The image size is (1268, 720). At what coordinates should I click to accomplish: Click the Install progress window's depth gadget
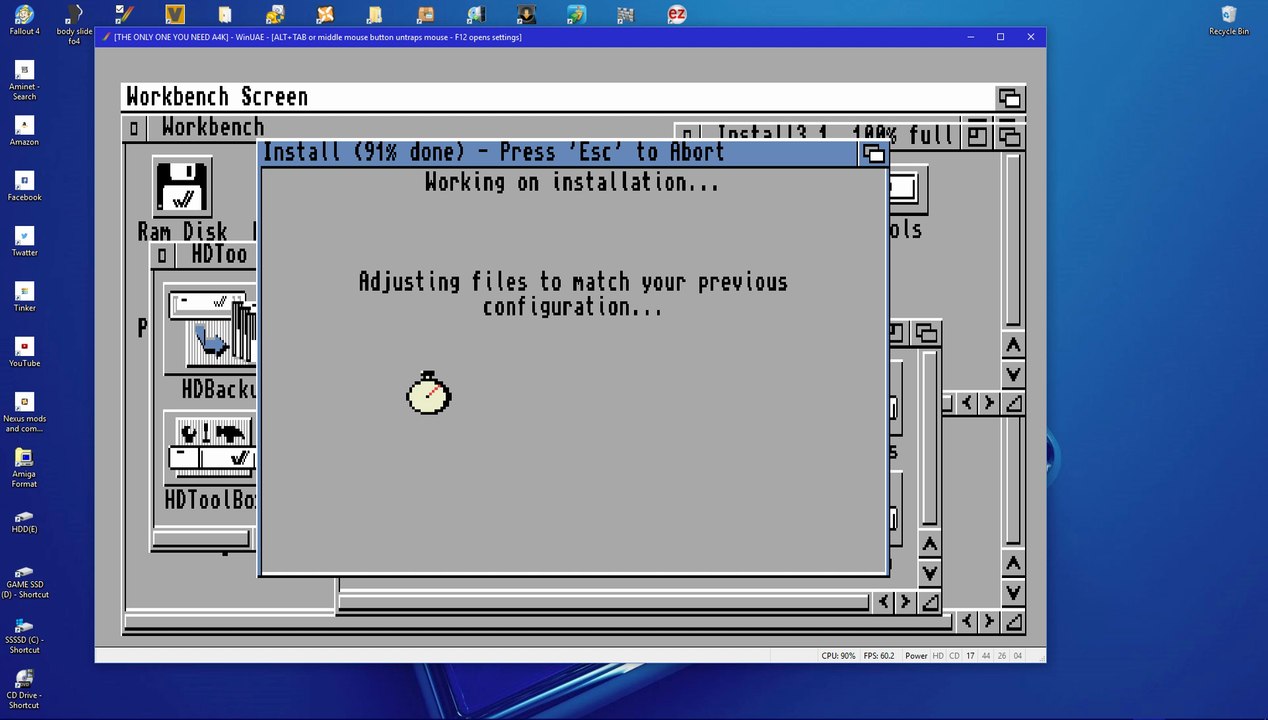tap(873, 153)
